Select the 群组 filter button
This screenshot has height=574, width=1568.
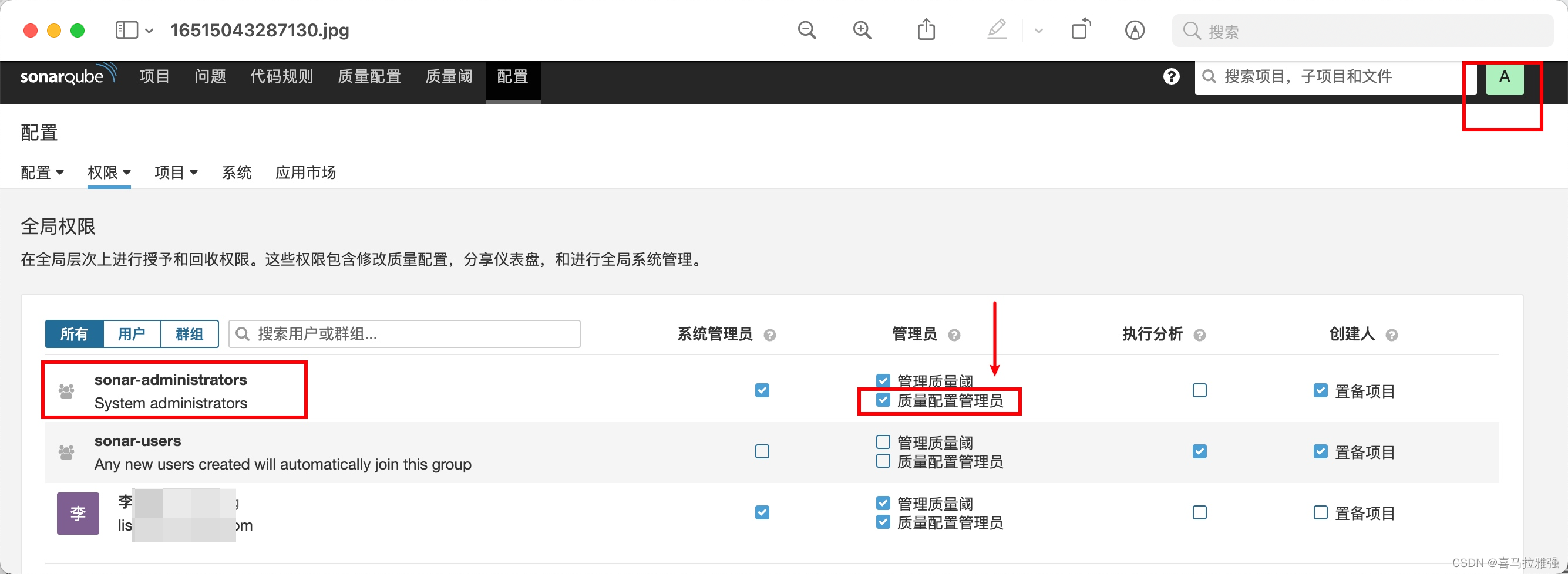pos(190,334)
